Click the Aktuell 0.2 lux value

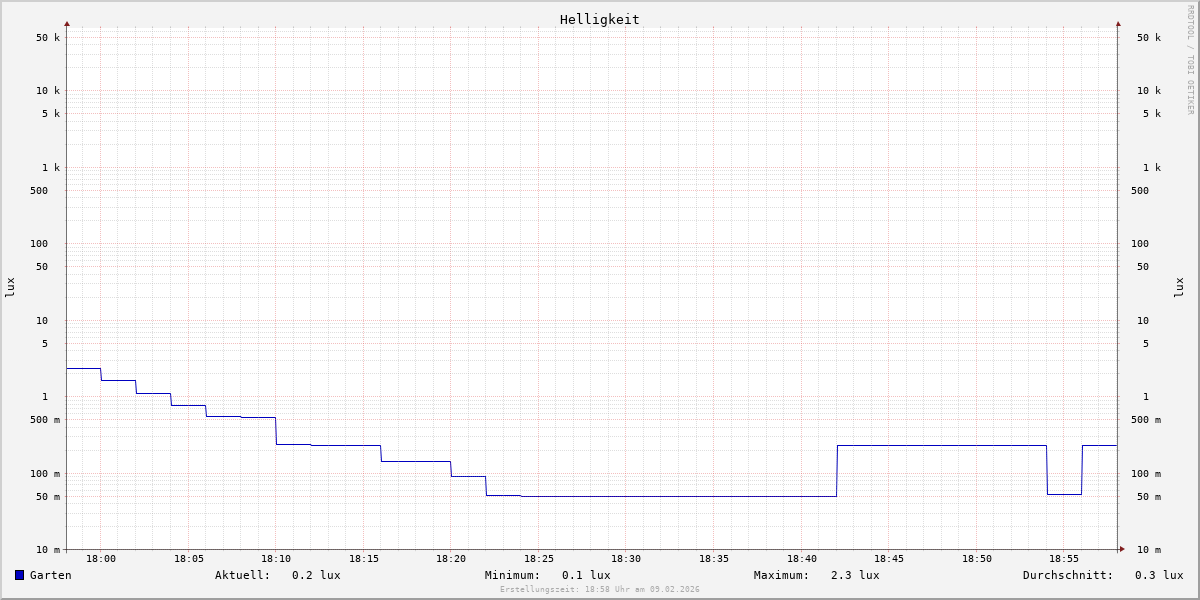point(316,575)
